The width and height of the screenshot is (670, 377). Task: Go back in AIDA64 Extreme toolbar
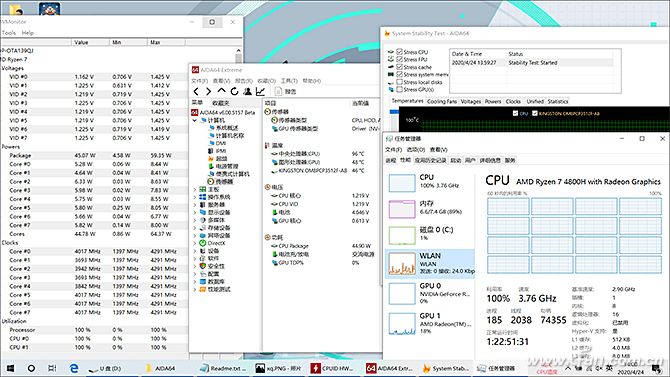[x=196, y=91]
